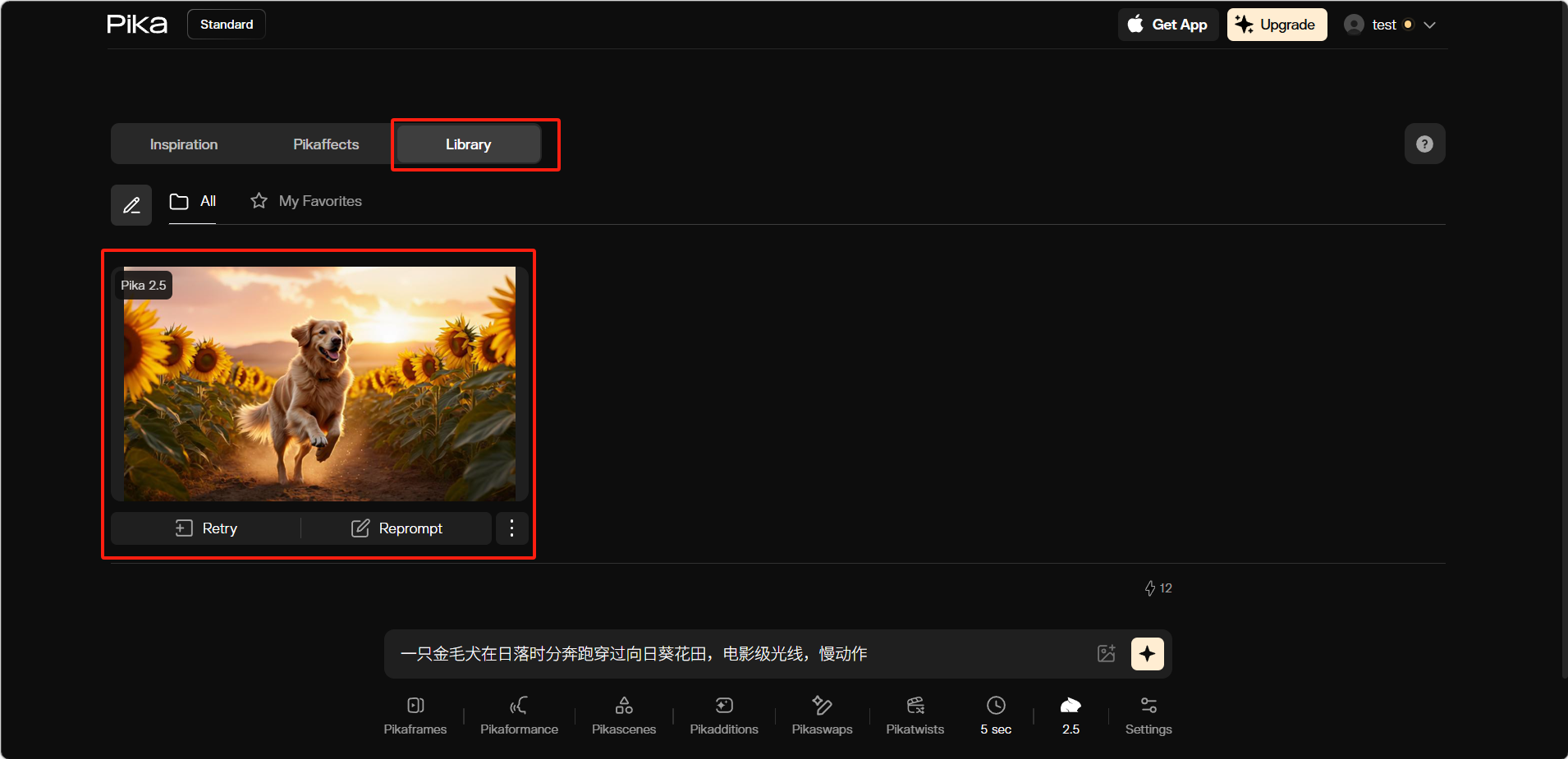Screen dimensions: 1568x759
Task: Open the golden retriever video thumbnail
Action: tap(319, 383)
